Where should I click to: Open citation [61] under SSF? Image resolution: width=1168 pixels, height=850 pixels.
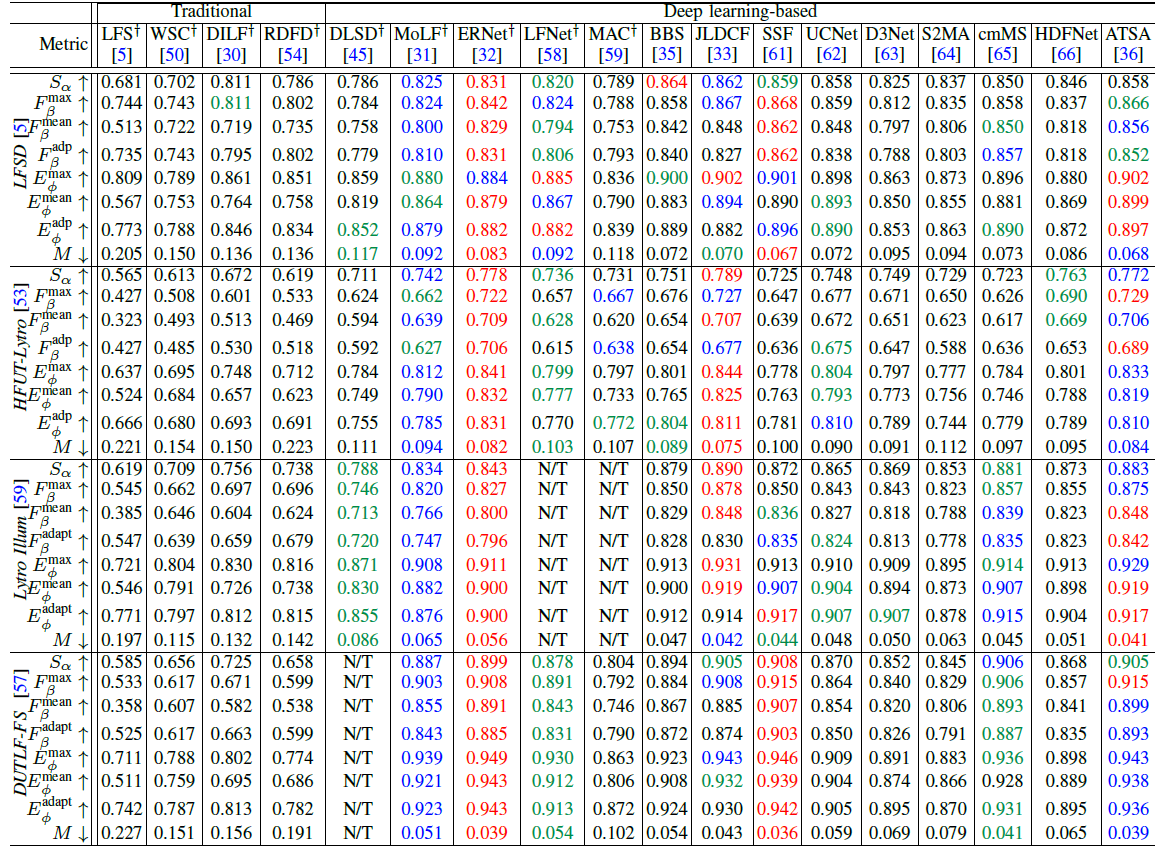tap(777, 54)
